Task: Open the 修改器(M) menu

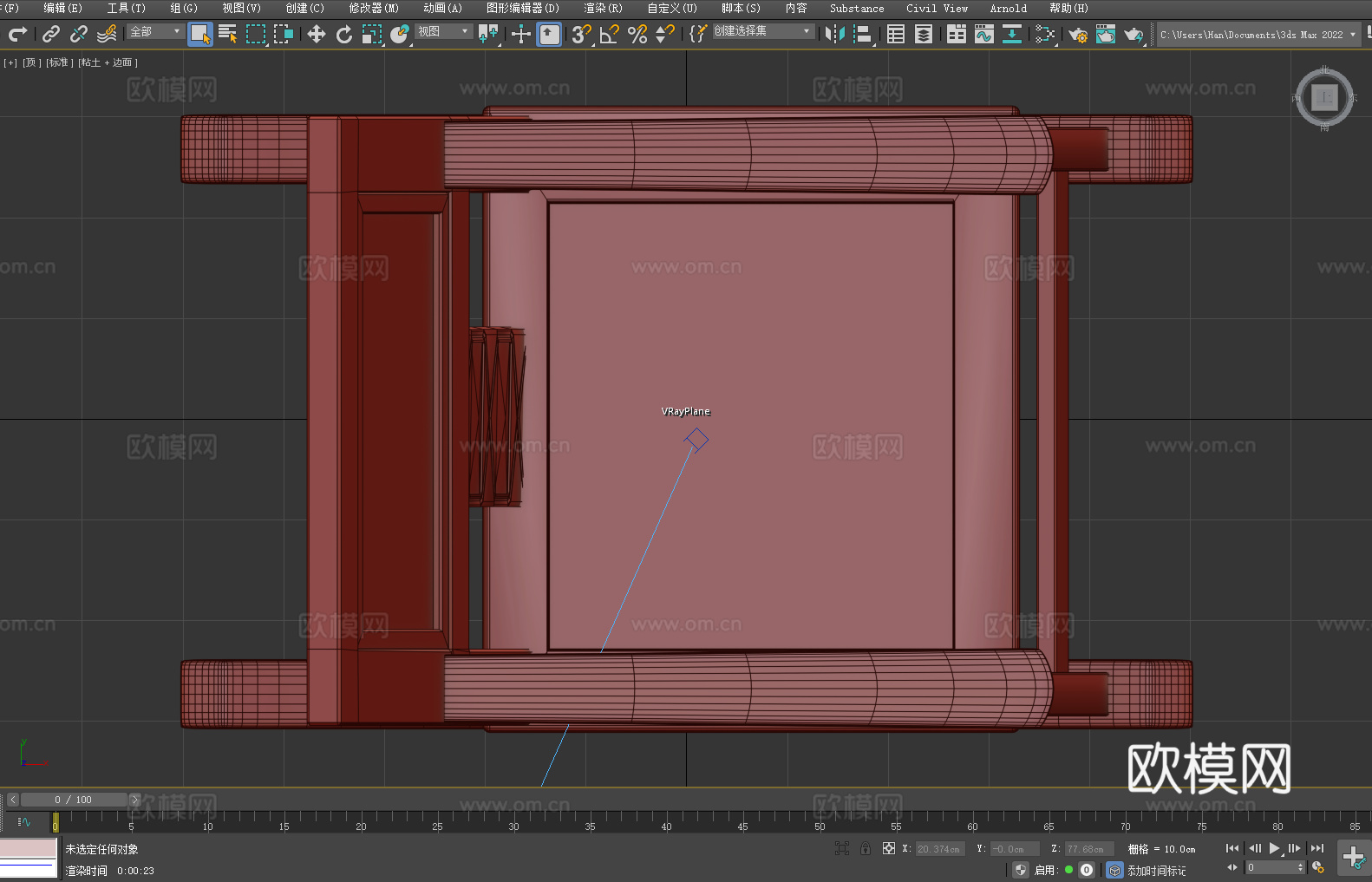Action: (374, 8)
